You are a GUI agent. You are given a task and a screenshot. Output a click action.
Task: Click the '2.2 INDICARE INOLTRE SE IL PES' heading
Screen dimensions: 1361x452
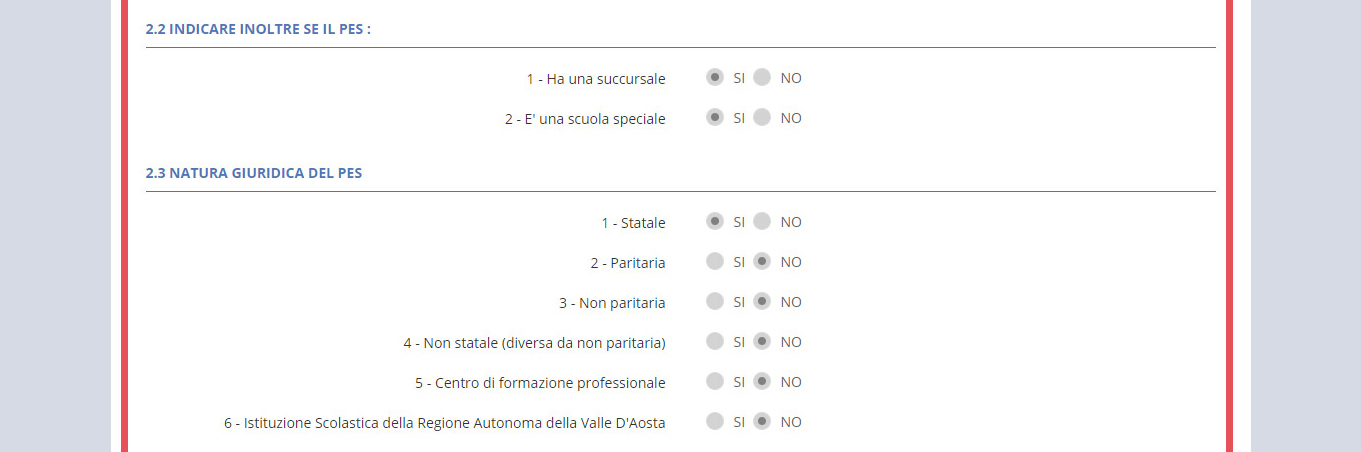coord(258,29)
